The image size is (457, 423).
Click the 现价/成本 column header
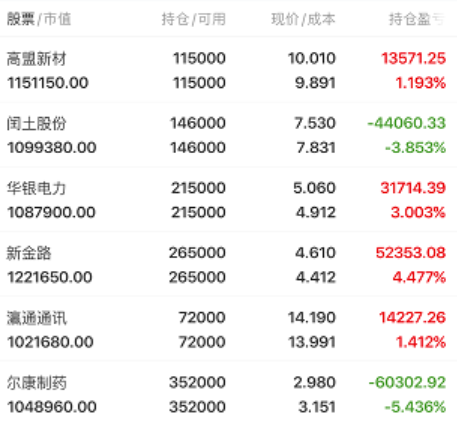coord(303,19)
